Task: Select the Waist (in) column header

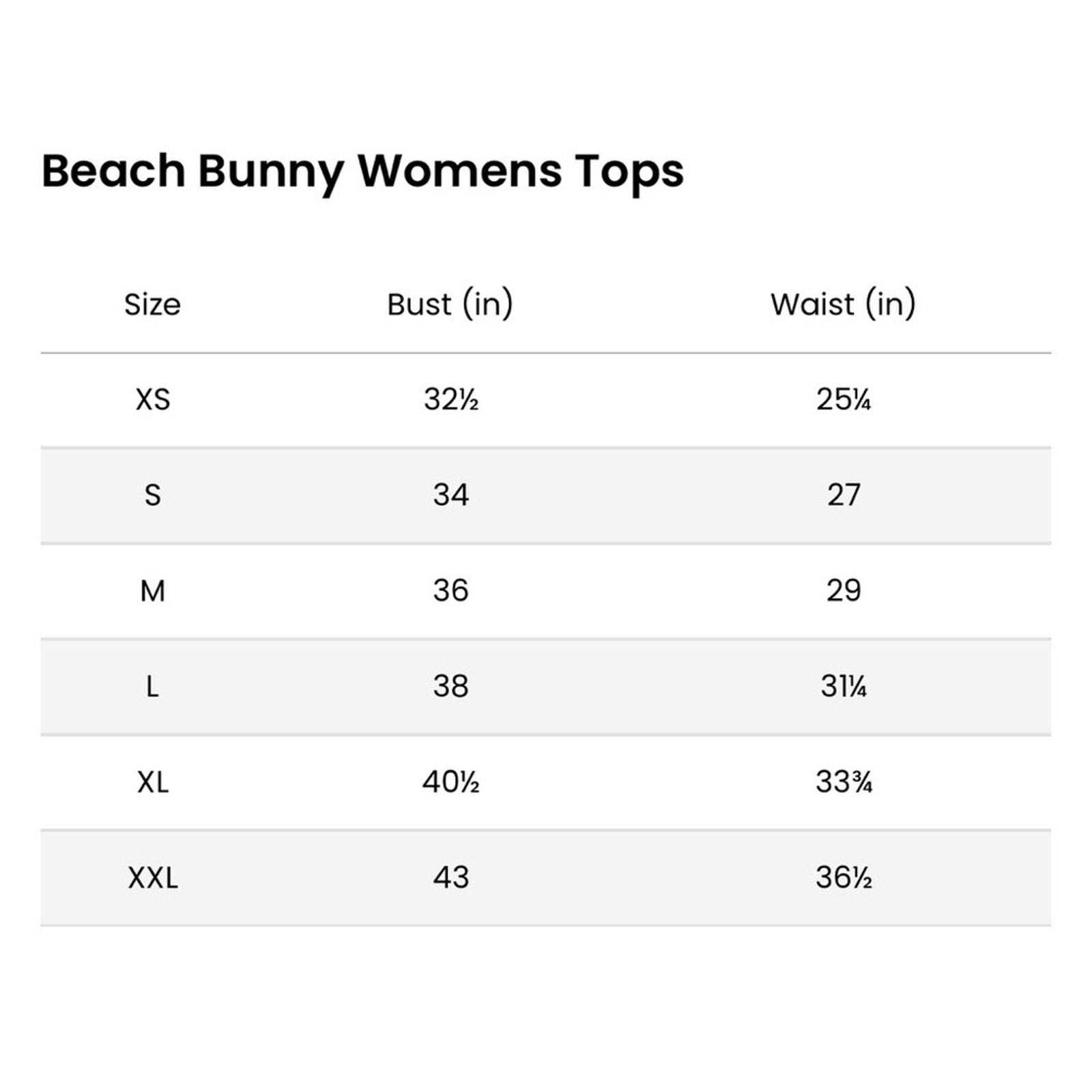Action: click(843, 304)
